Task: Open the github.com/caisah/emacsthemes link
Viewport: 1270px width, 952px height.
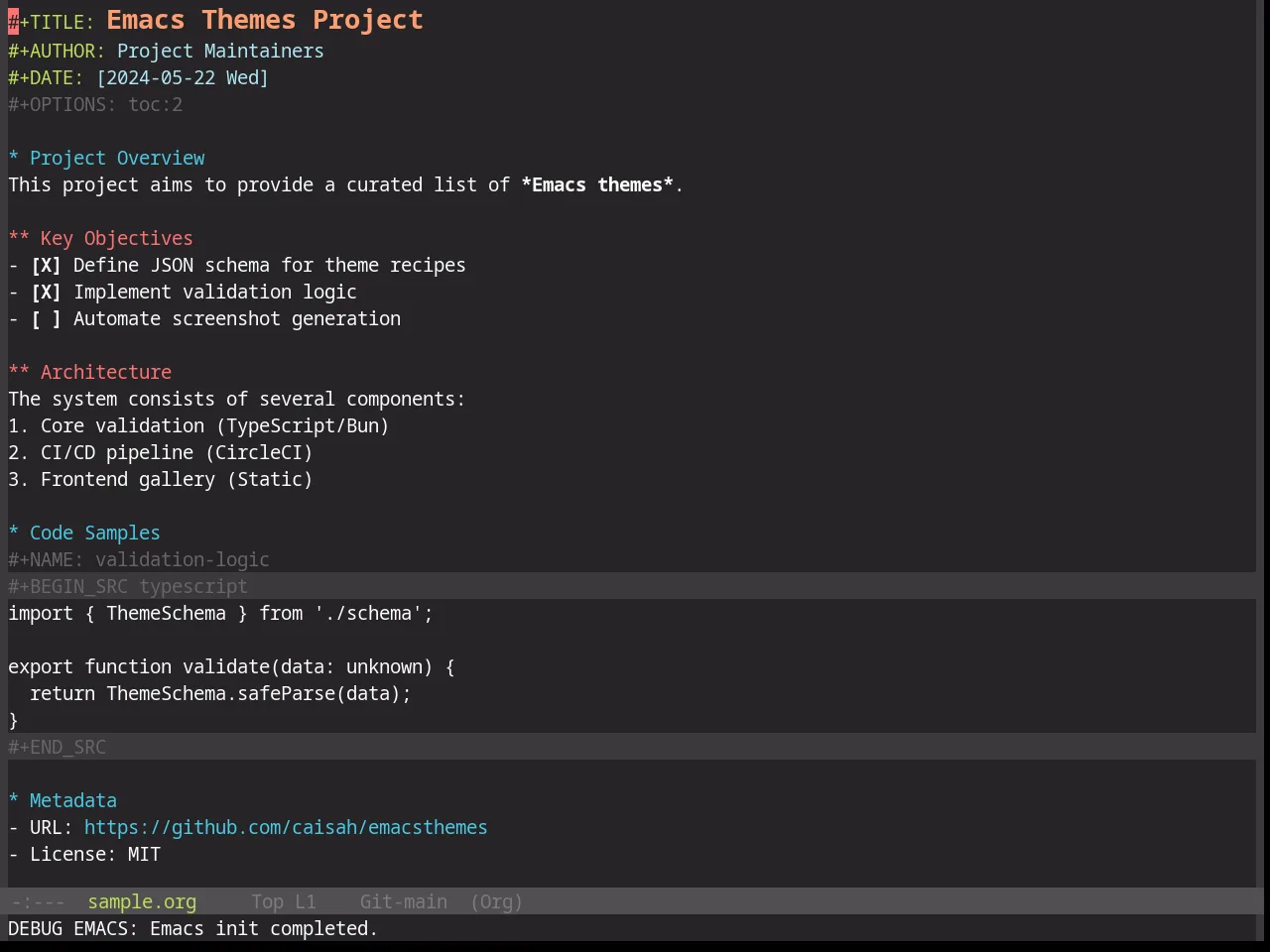Action: [286, 828]
